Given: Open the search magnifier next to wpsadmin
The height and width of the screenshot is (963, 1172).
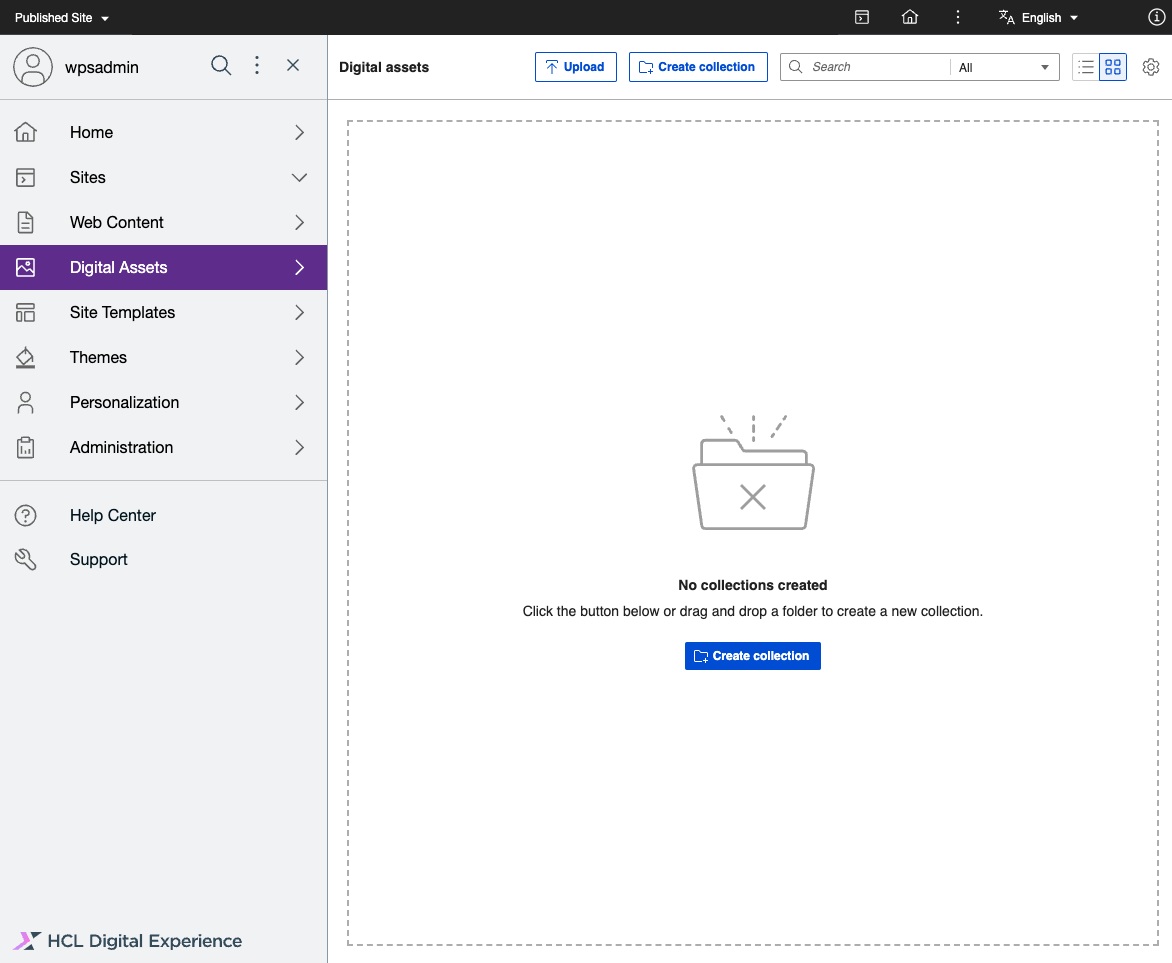Looking at the screenshot, I should [x=221, y=65].
